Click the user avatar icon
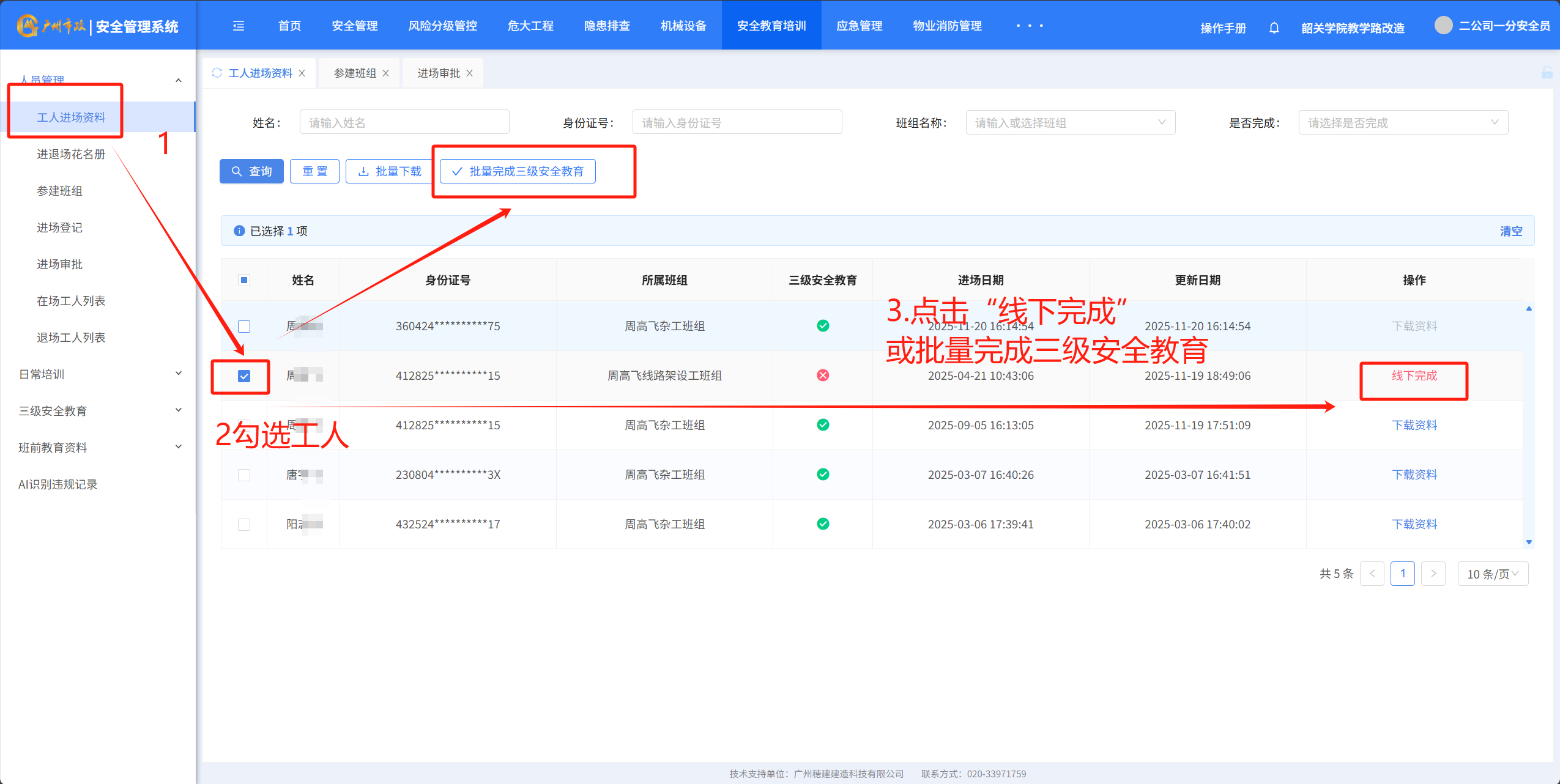1560x784 pixels. (x=1443, y=26)
